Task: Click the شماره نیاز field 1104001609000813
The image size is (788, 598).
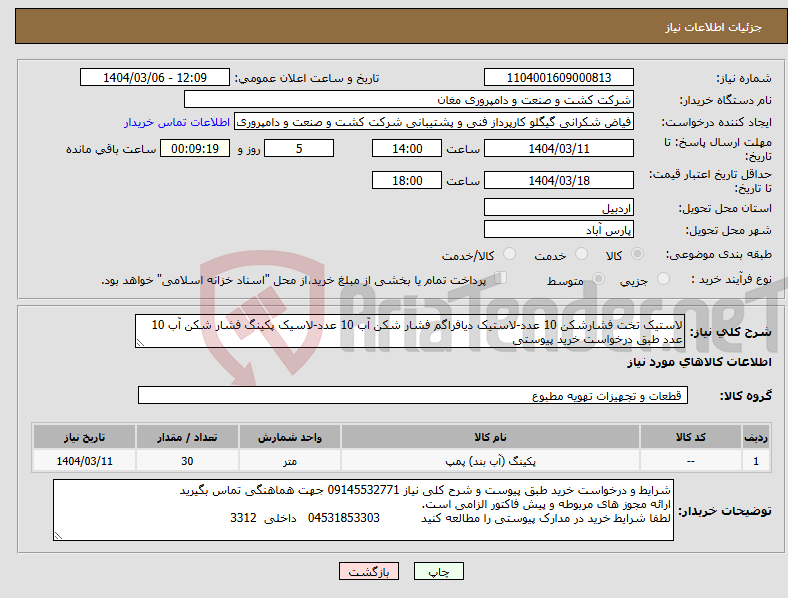Action: coord(558,77)
